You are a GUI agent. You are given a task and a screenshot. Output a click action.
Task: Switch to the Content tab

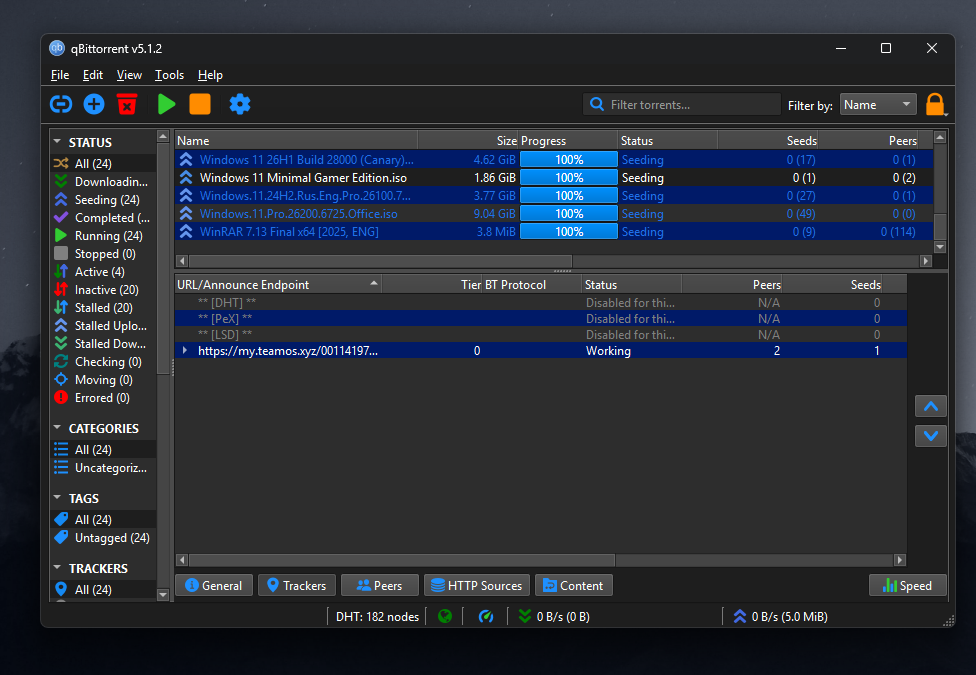pyautogui.click(x=573, y=585)
